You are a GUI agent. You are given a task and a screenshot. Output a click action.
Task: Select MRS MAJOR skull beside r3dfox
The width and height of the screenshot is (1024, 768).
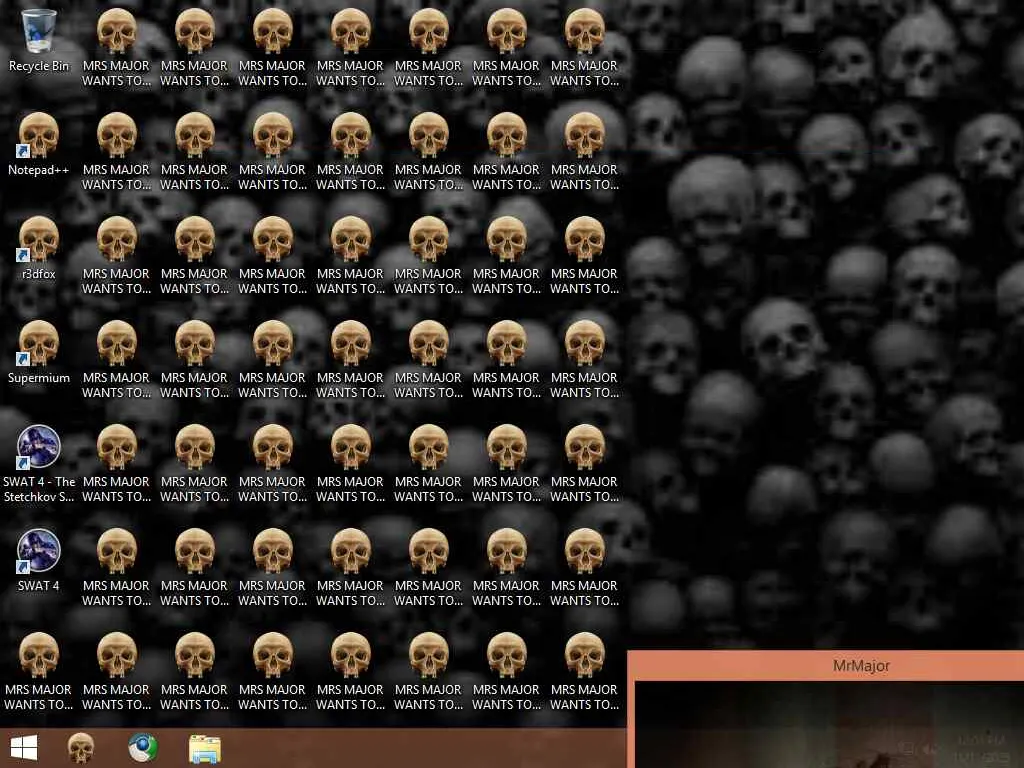116,255
